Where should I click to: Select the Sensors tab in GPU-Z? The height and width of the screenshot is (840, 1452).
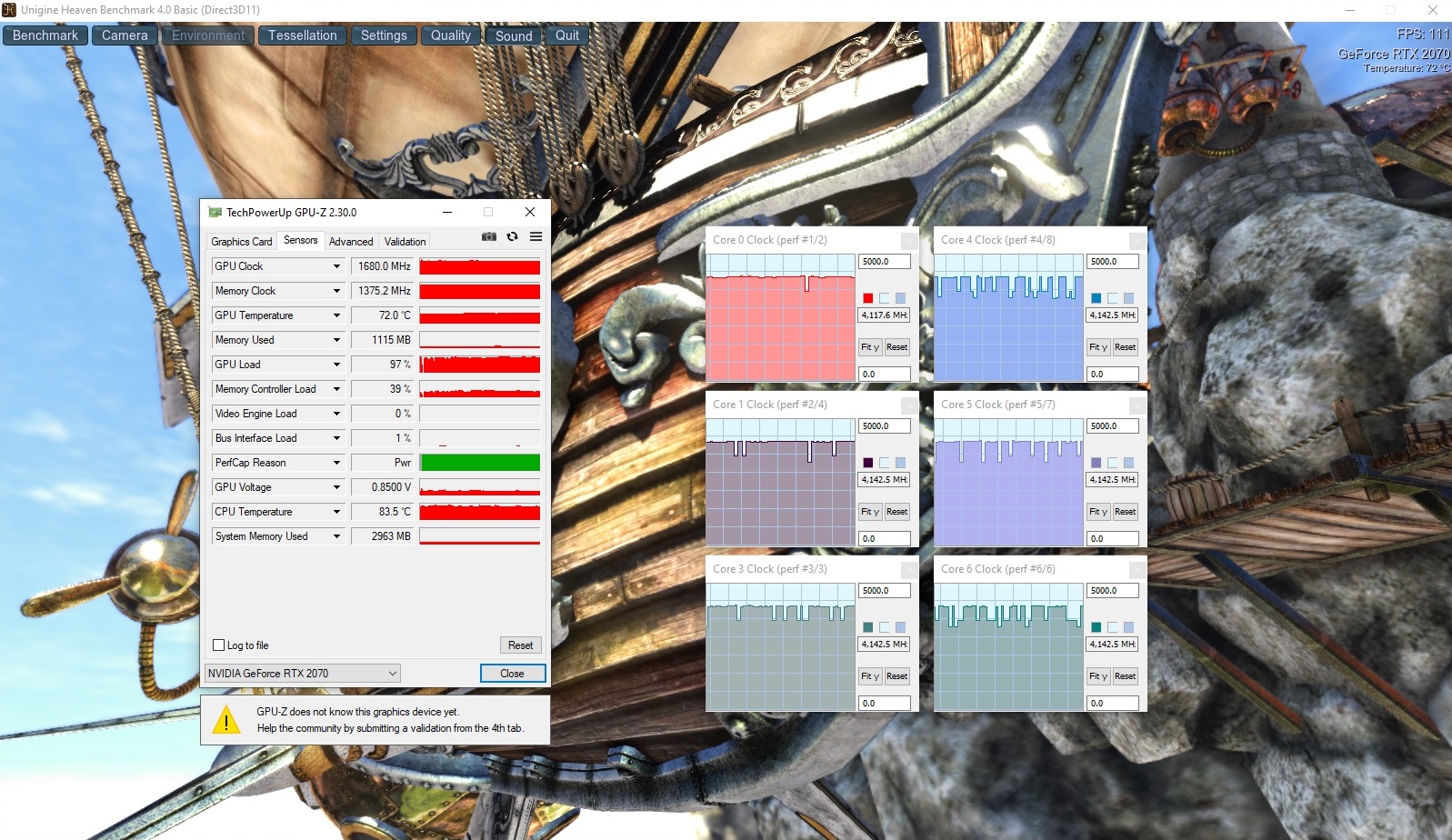pyautogui.click(x=301, y=240)
